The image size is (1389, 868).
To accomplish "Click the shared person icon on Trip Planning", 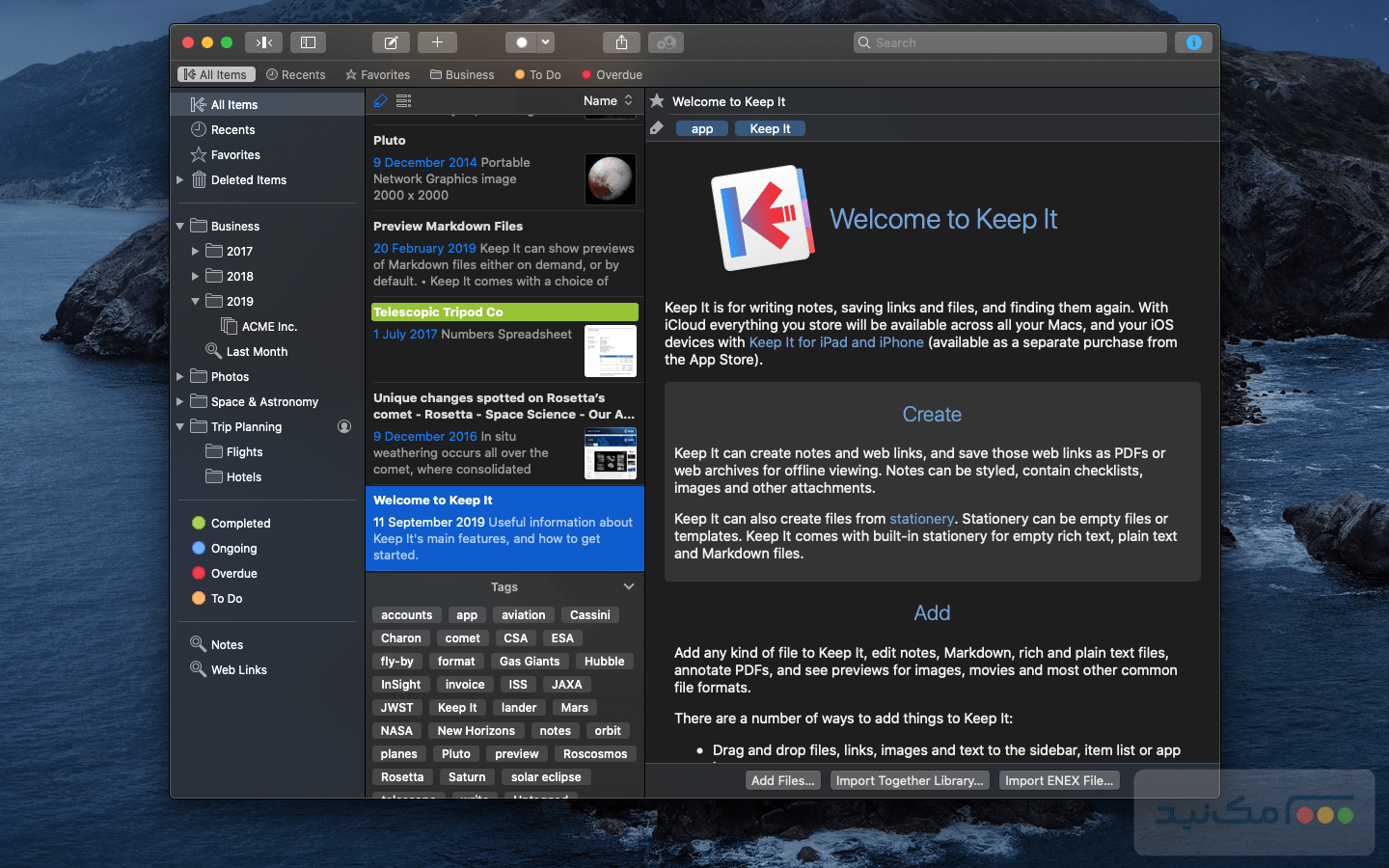I will tap(344, 426).
